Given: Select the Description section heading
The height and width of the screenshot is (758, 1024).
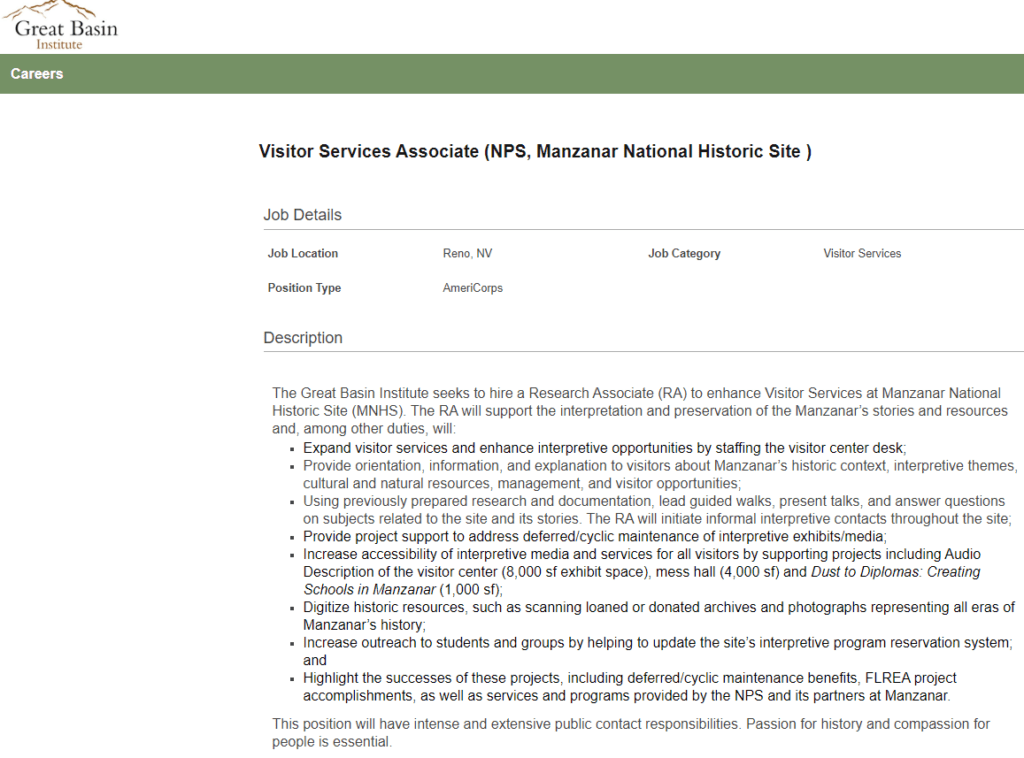Looking at the screenshot, I should coord(303,338).
